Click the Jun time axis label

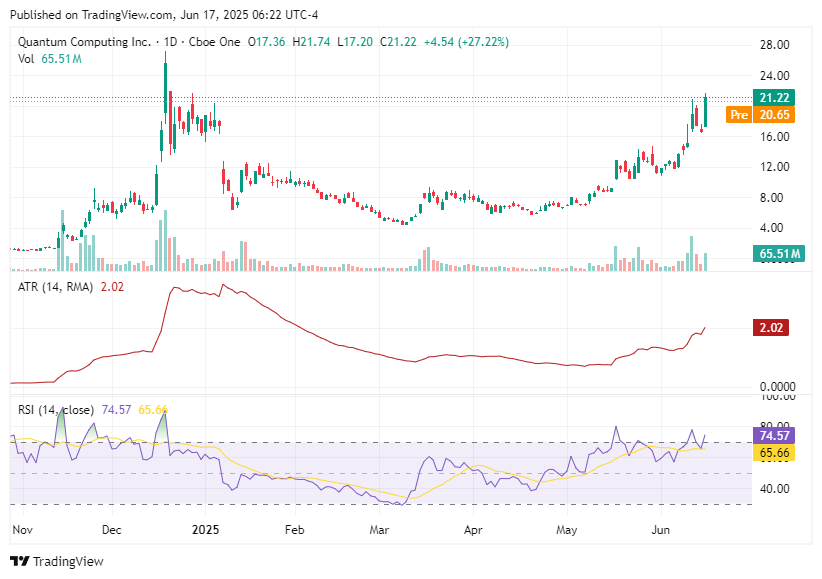[661, 530]
